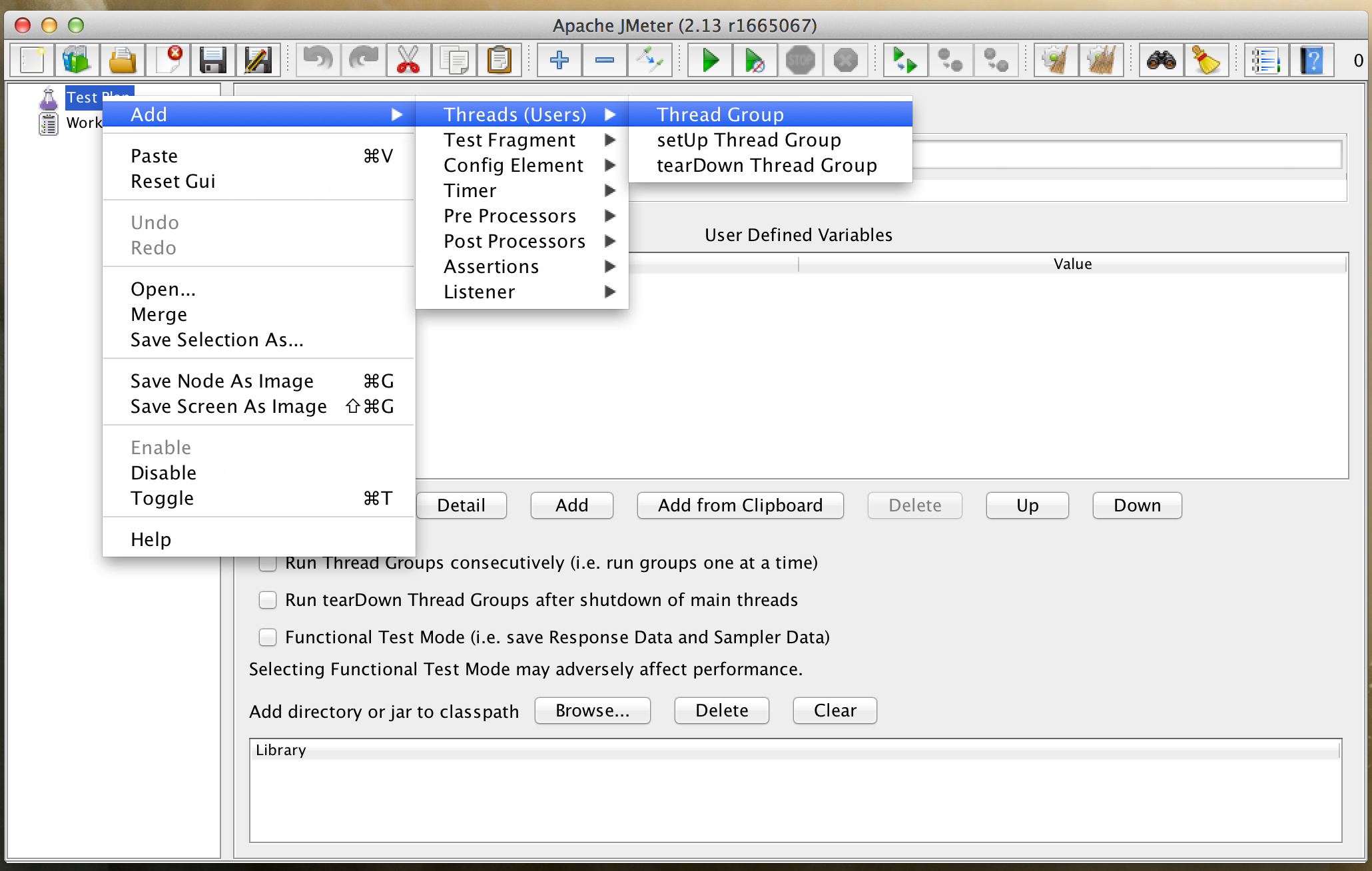1372x871 pixels.
Task: Click the Close test plan icon
Action: tap(168, 61)
